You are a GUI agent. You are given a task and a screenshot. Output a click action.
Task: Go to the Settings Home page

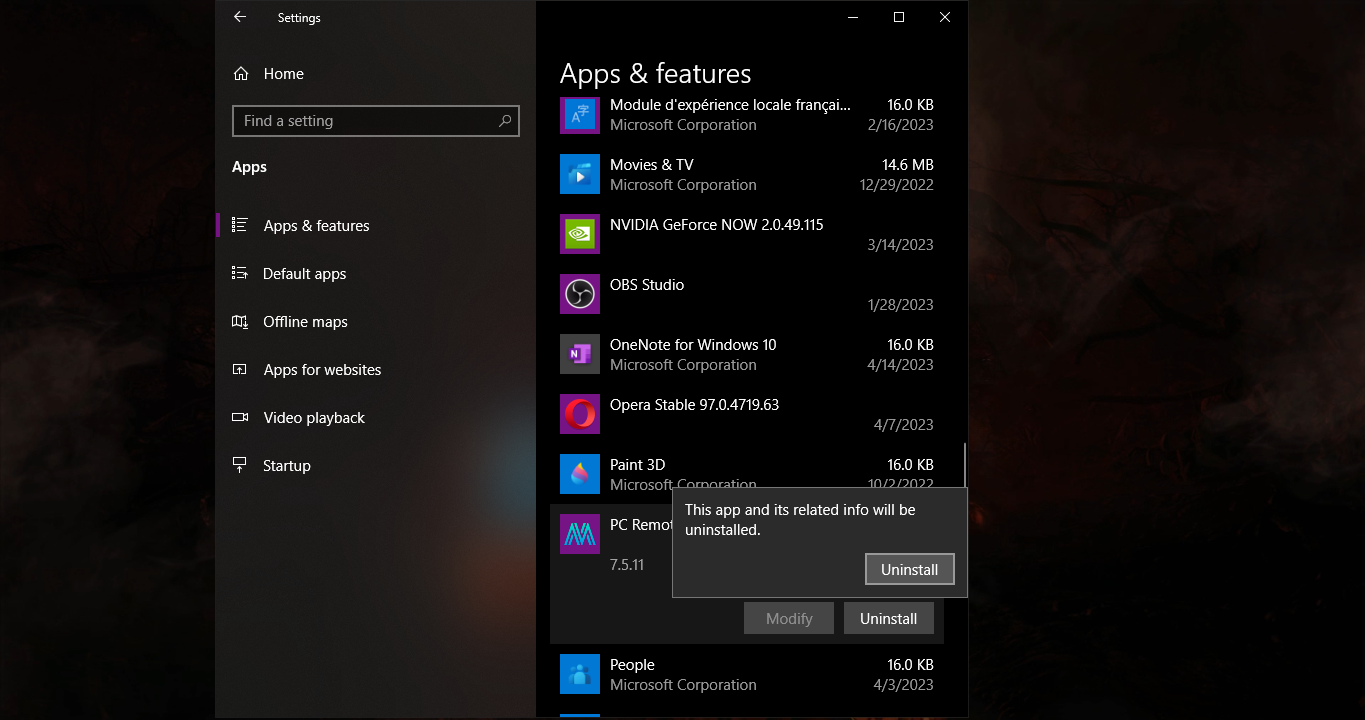coord(376,74)
